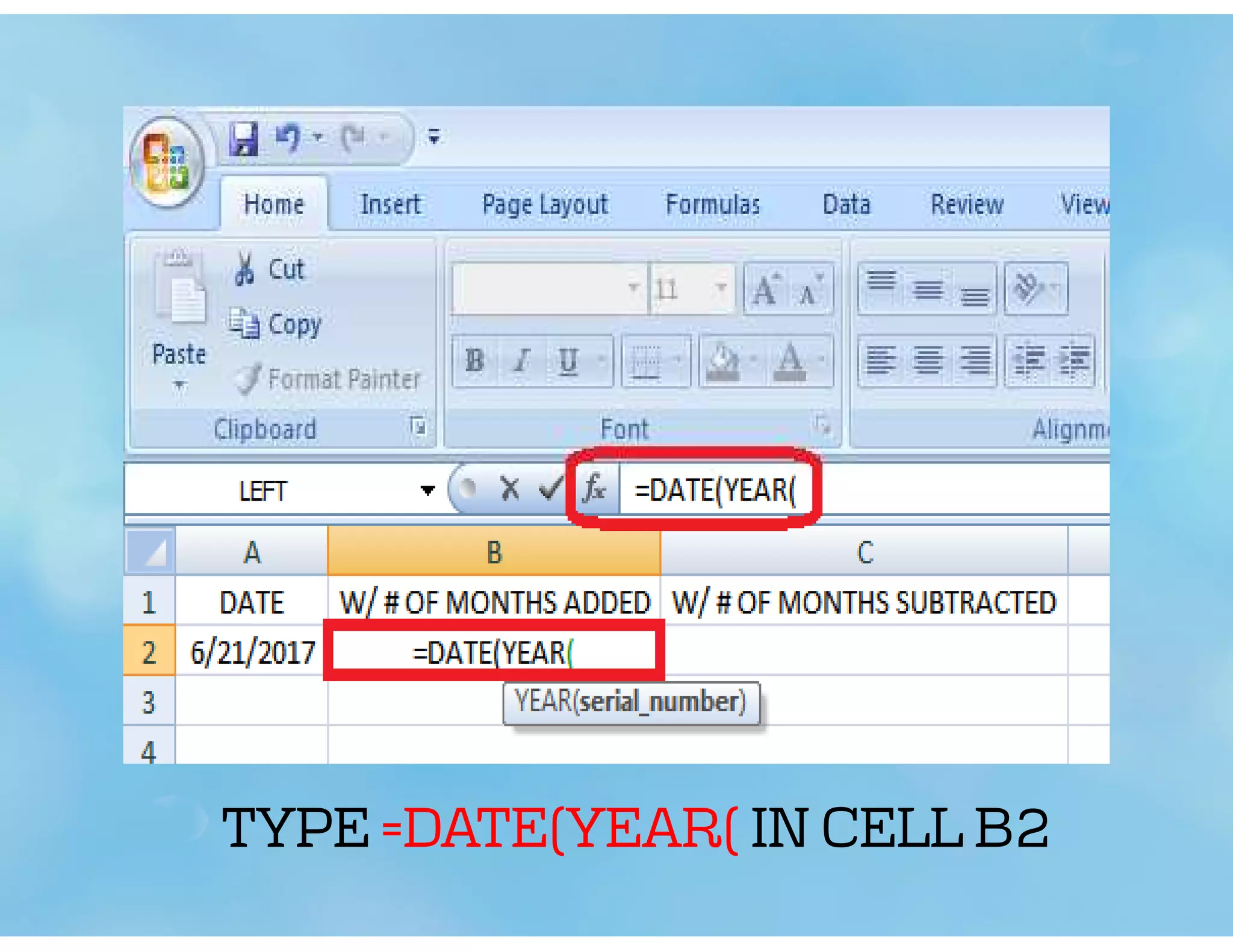This screenshot has width=1233, height=952.
Task: Toggle Italic formatting
Action: 521,361
